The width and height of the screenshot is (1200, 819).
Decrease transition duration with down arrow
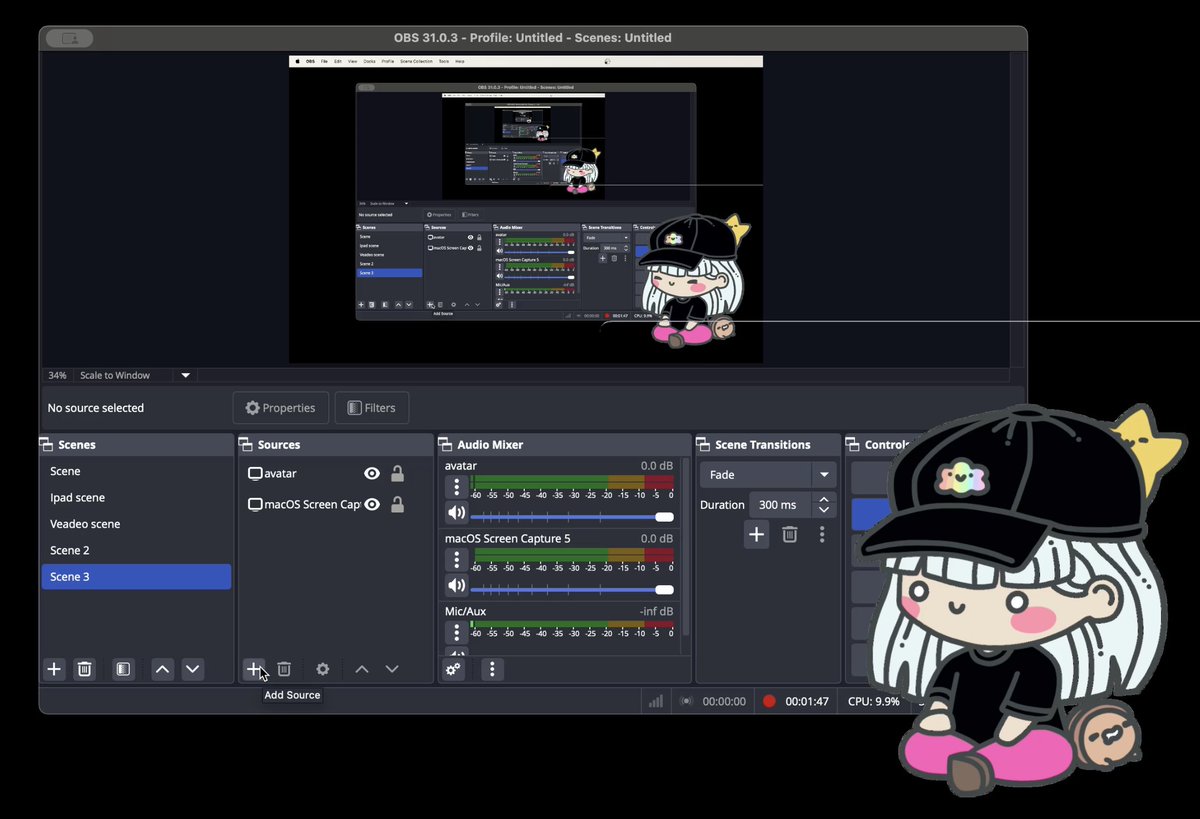click(824, 511)
